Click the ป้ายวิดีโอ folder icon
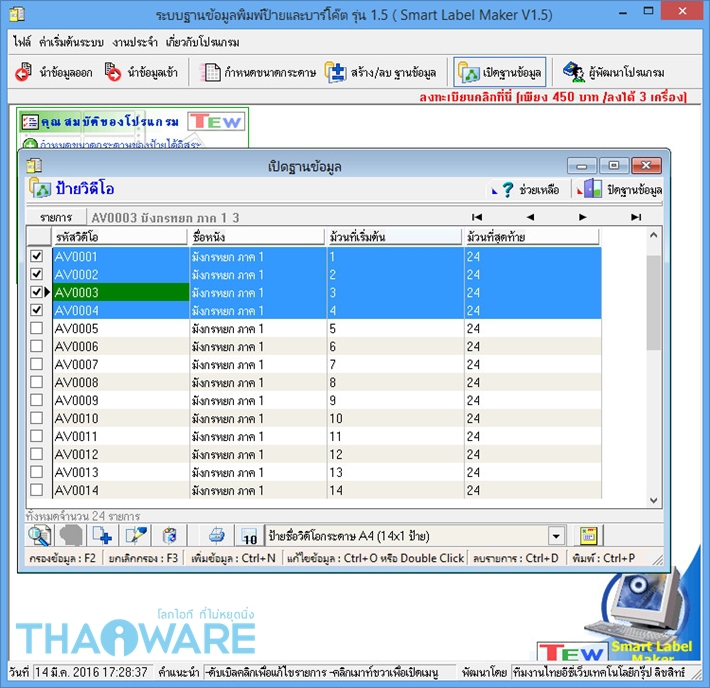 40,188
